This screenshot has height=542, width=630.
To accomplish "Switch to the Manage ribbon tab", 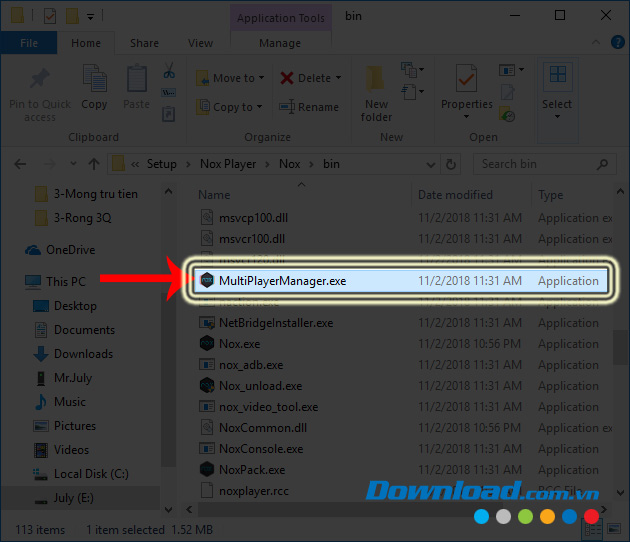I will (x=280, y=43).
